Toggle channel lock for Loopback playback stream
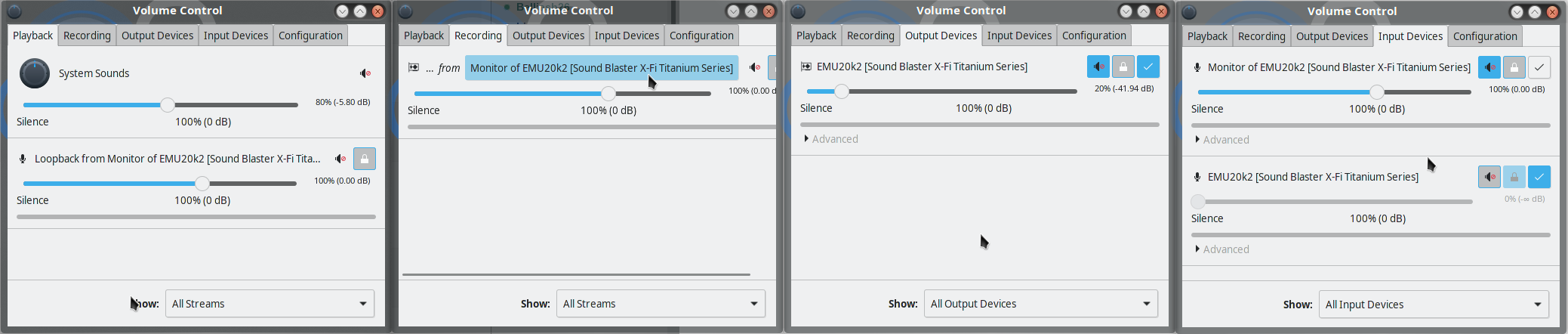1568x334 pixels. coord(365,159)
